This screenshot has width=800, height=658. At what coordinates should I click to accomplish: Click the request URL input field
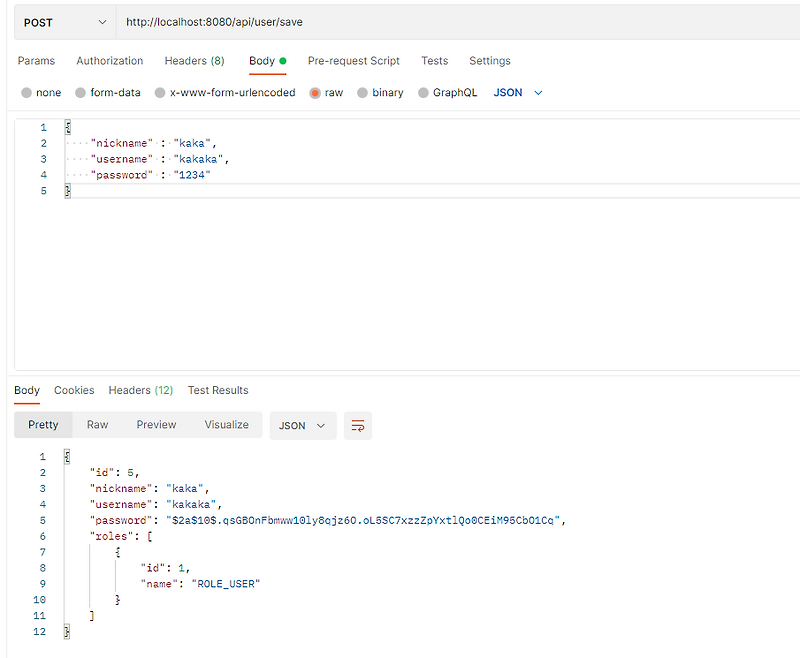450,22
